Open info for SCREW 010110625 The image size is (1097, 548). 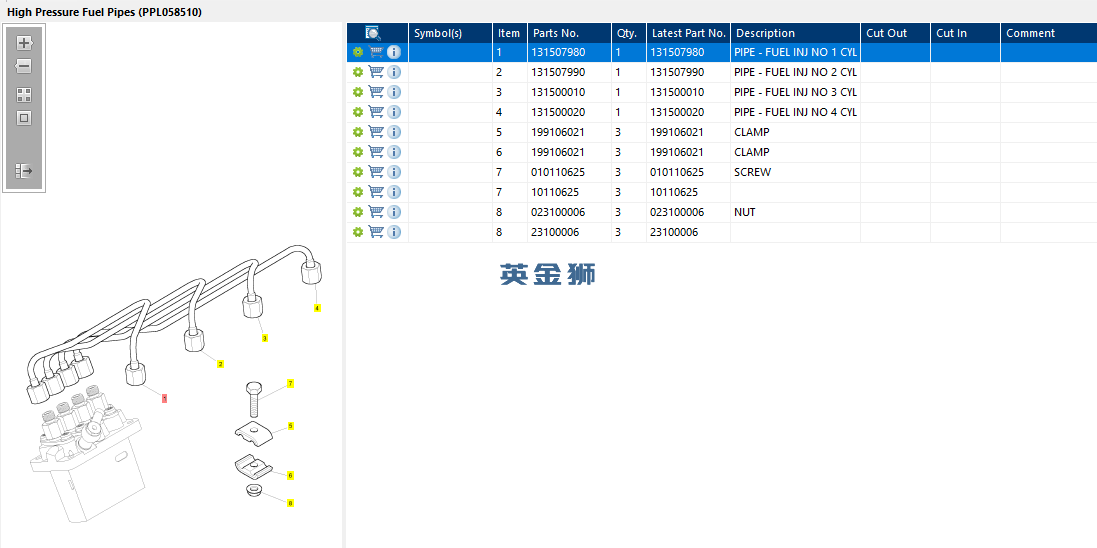[394, 171]
